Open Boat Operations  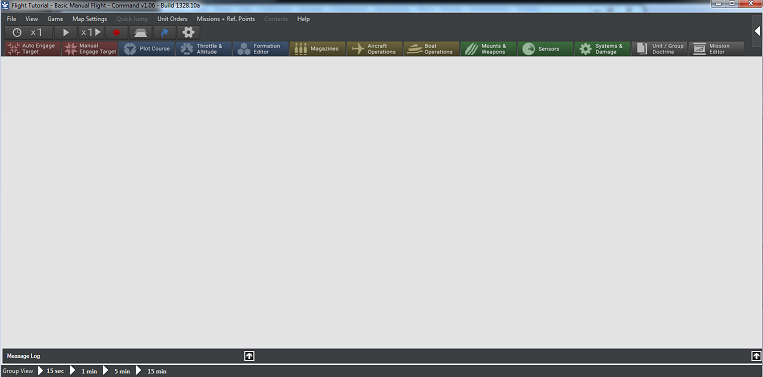tap(432, 49)
